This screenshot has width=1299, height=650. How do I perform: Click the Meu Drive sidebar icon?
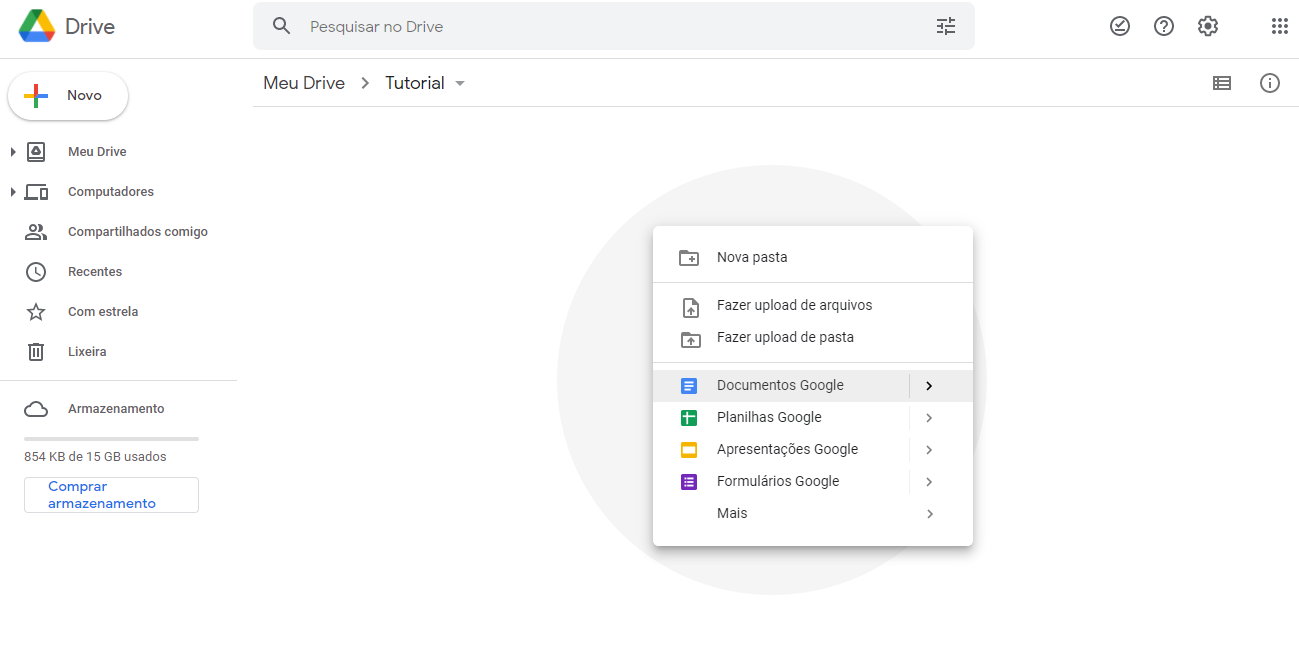(36, 152)
